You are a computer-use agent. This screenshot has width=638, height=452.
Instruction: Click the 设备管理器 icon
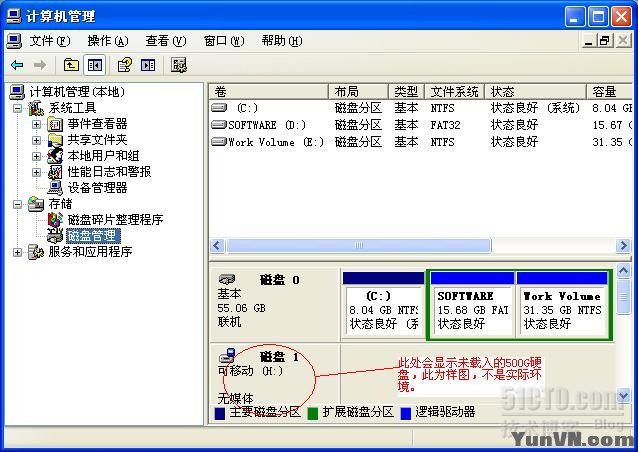[x=55, y=188]
